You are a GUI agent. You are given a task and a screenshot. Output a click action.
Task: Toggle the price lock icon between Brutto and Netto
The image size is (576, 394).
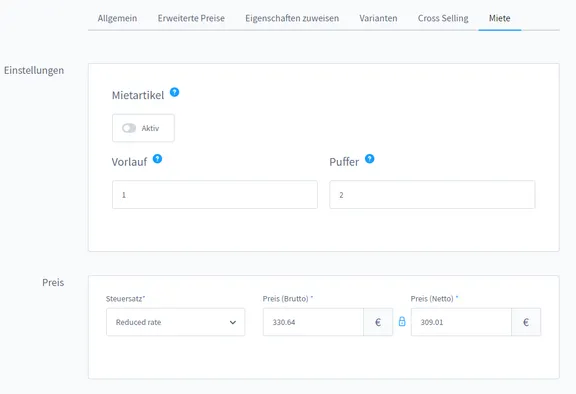[x=402, y=322]
